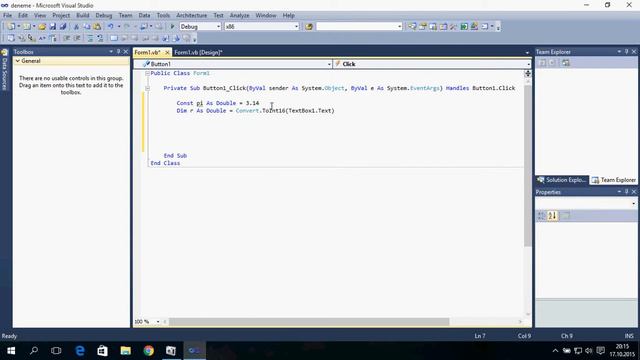Click the split-window handle above the scrollbar
Image resolution: width=640 pixels, height=360 pixels.
point(528,73)
